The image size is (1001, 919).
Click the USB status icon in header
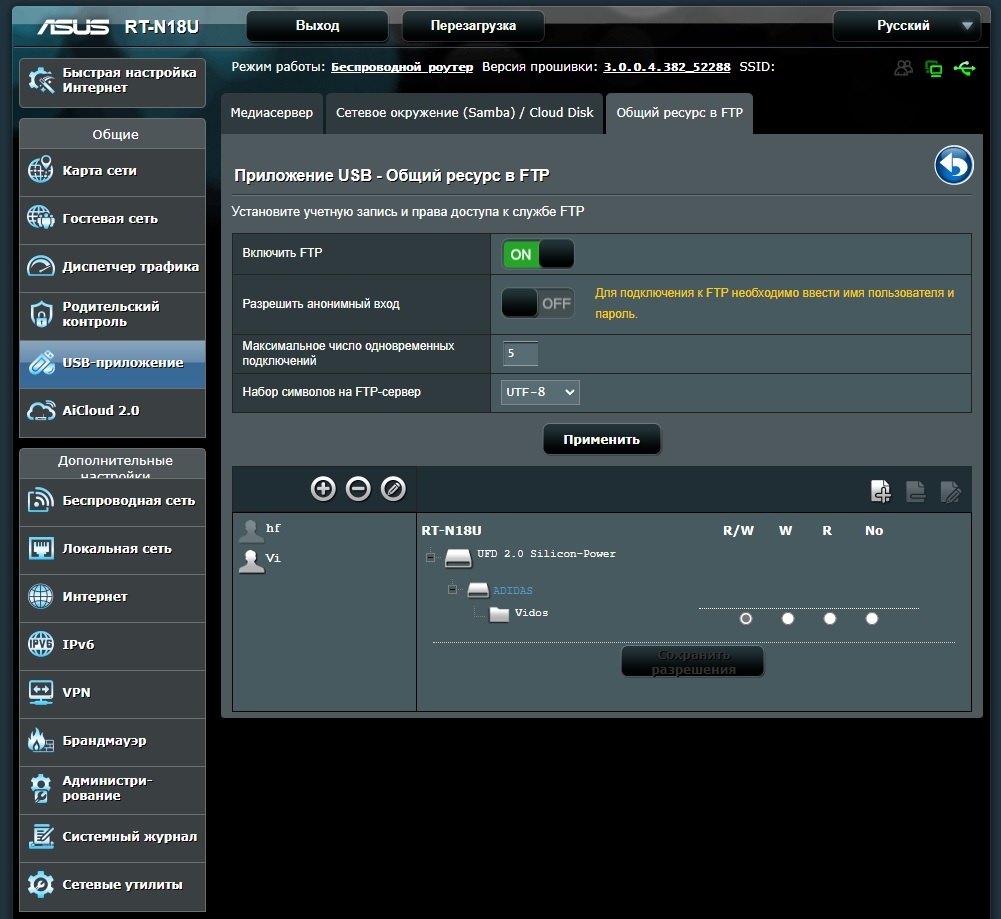pos(964,68)
